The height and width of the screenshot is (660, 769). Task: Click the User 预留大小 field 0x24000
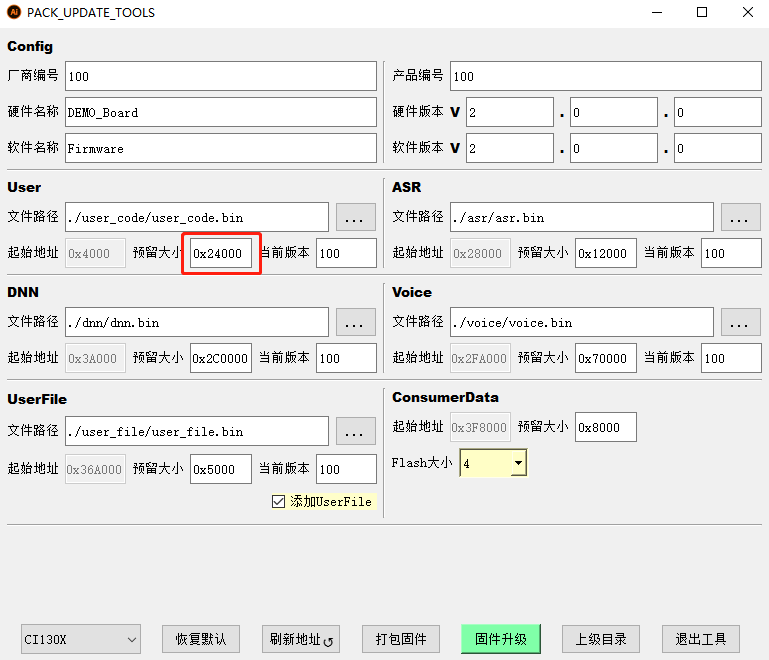pos(221,253)
